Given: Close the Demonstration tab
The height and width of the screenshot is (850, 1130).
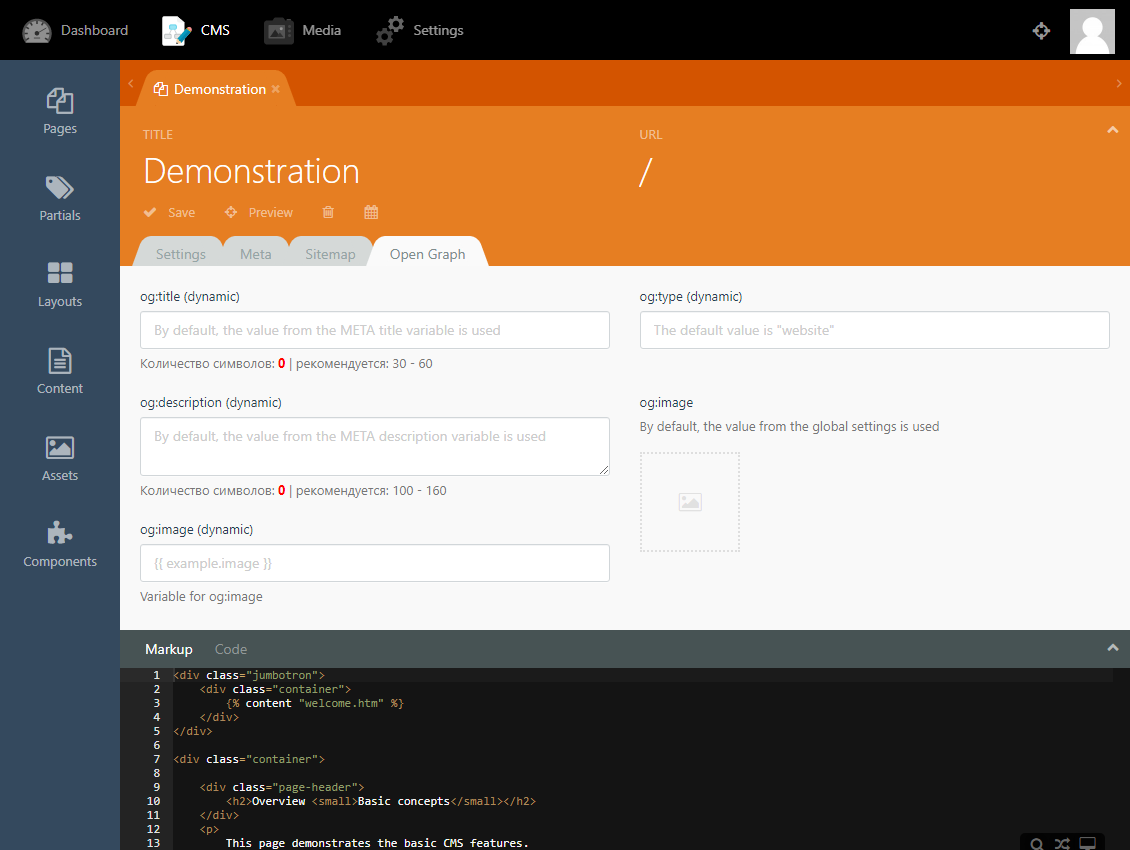Looking at the screenshot, I should coord(275,89).
